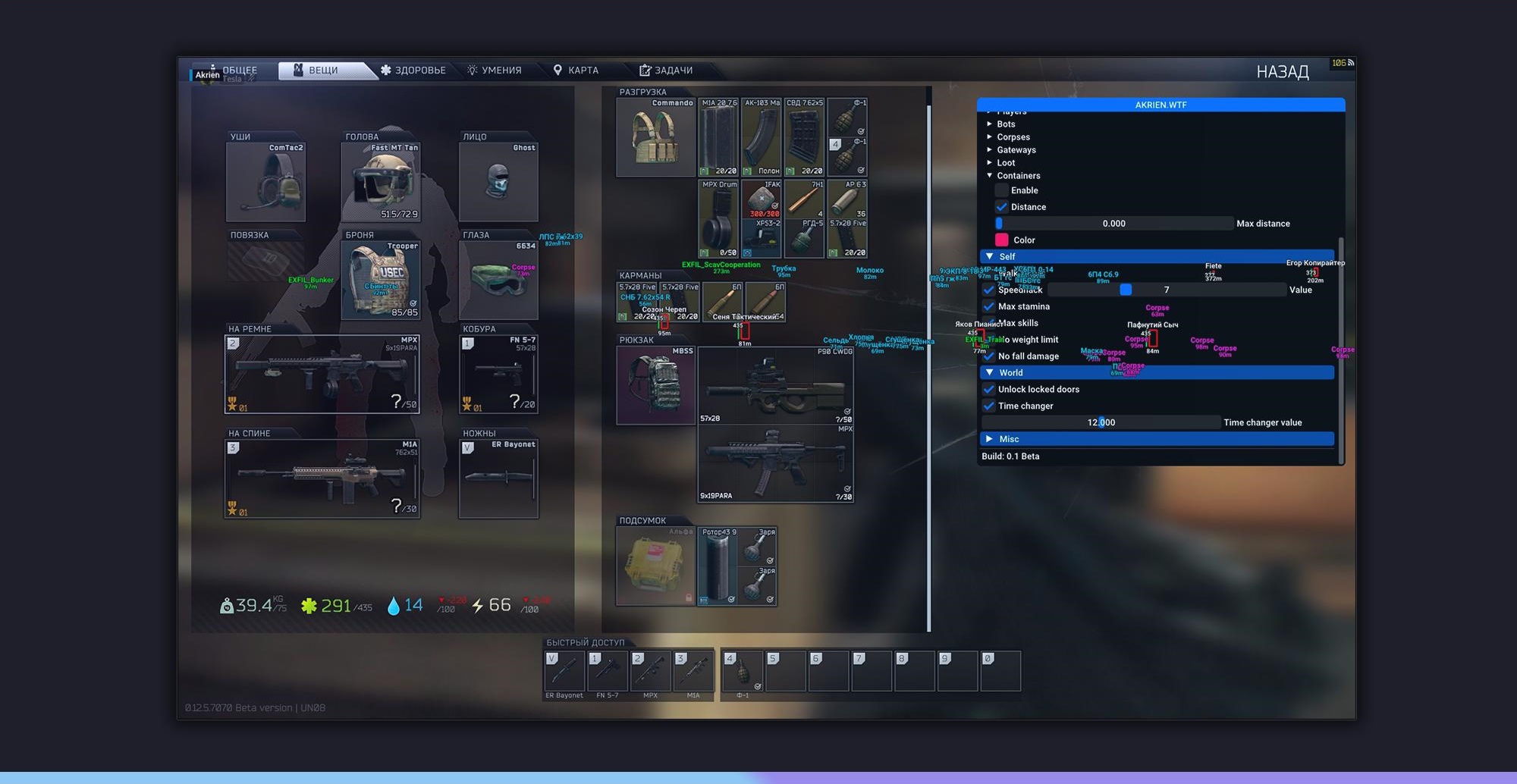1517x784 pixels.
Task: Toggle the Max skills checkbox
Action: click(988, 323)
